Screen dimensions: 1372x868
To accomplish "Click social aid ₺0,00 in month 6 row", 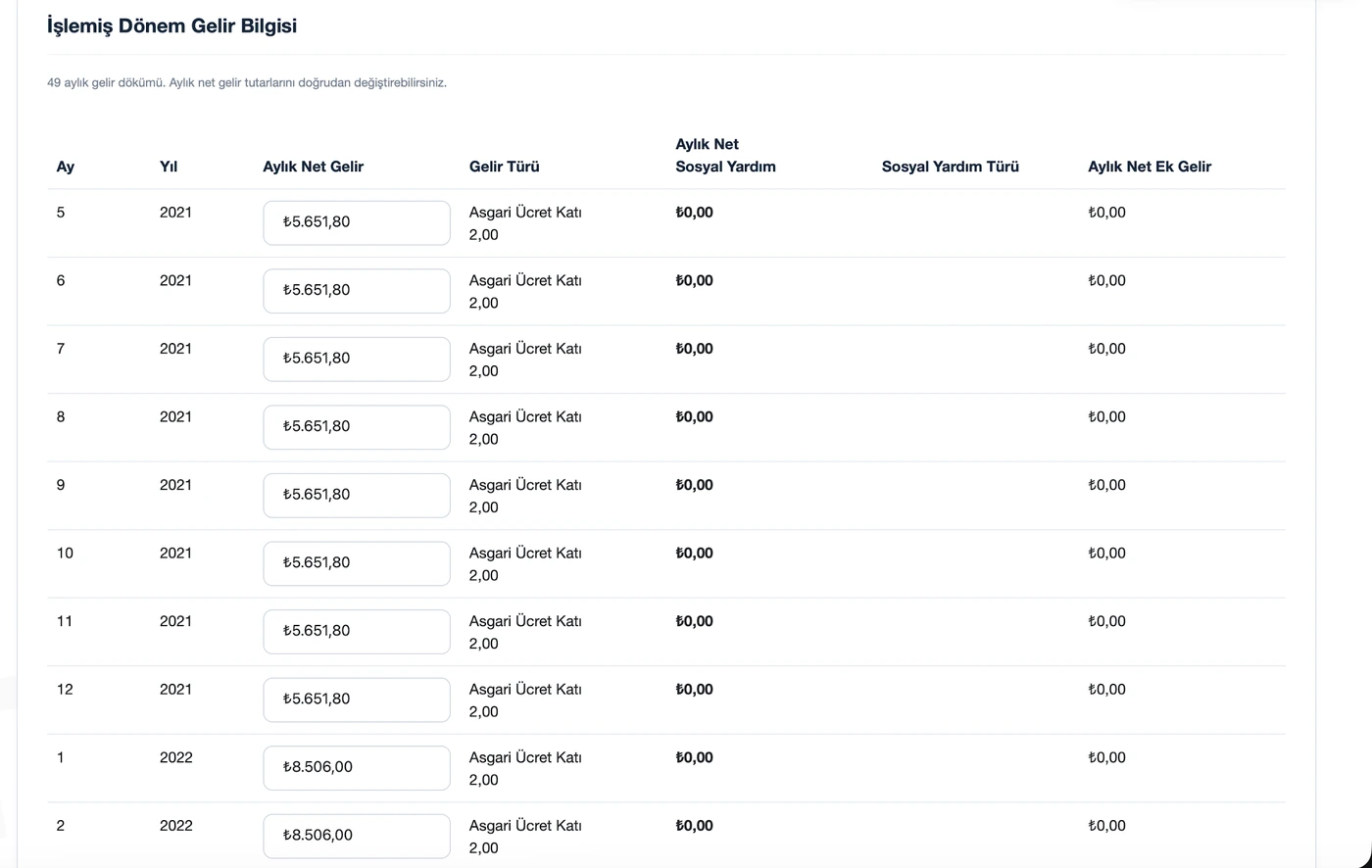I will coord(694,280).
